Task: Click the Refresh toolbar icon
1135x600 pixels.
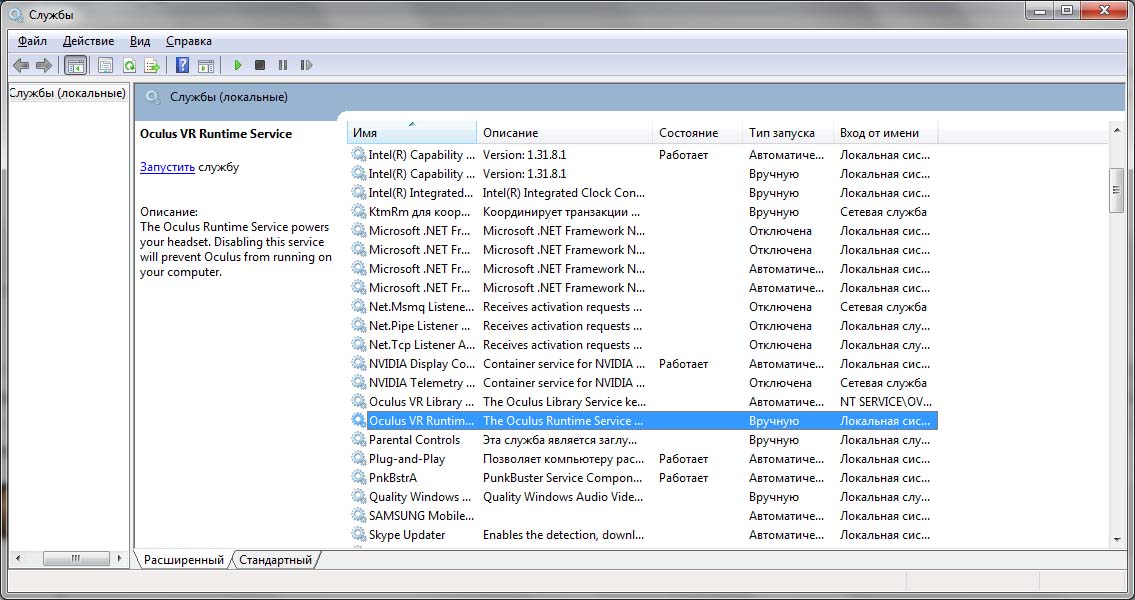Action: [129, 65]
